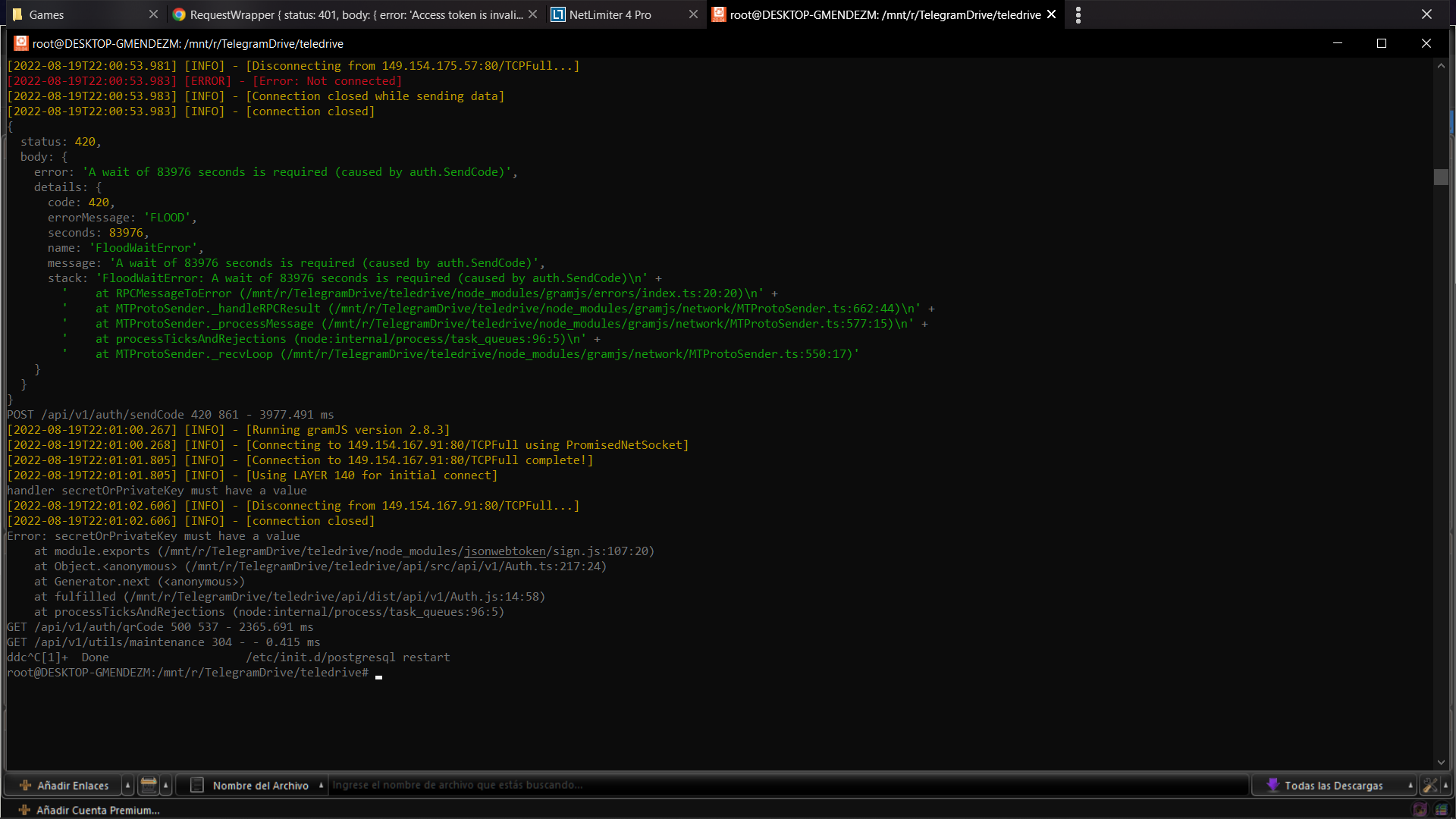The height and width of the screenshot is (819, 1456).
Task: Expand the arrow beside the clipboard icon
Action: 165,786
